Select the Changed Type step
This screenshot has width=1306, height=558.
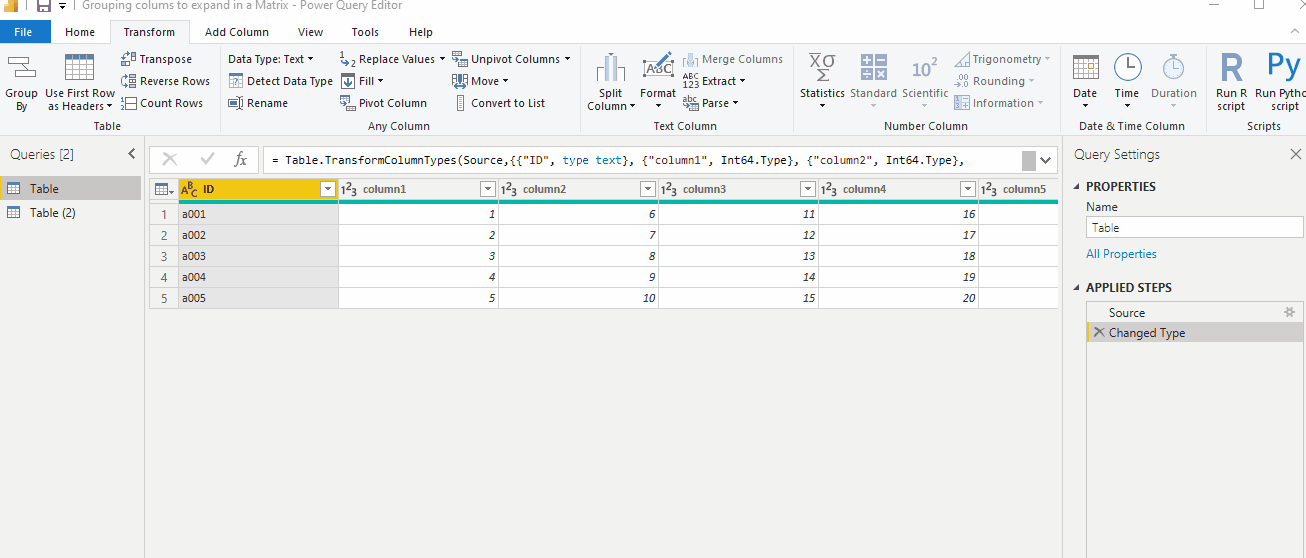point(1195,333)
